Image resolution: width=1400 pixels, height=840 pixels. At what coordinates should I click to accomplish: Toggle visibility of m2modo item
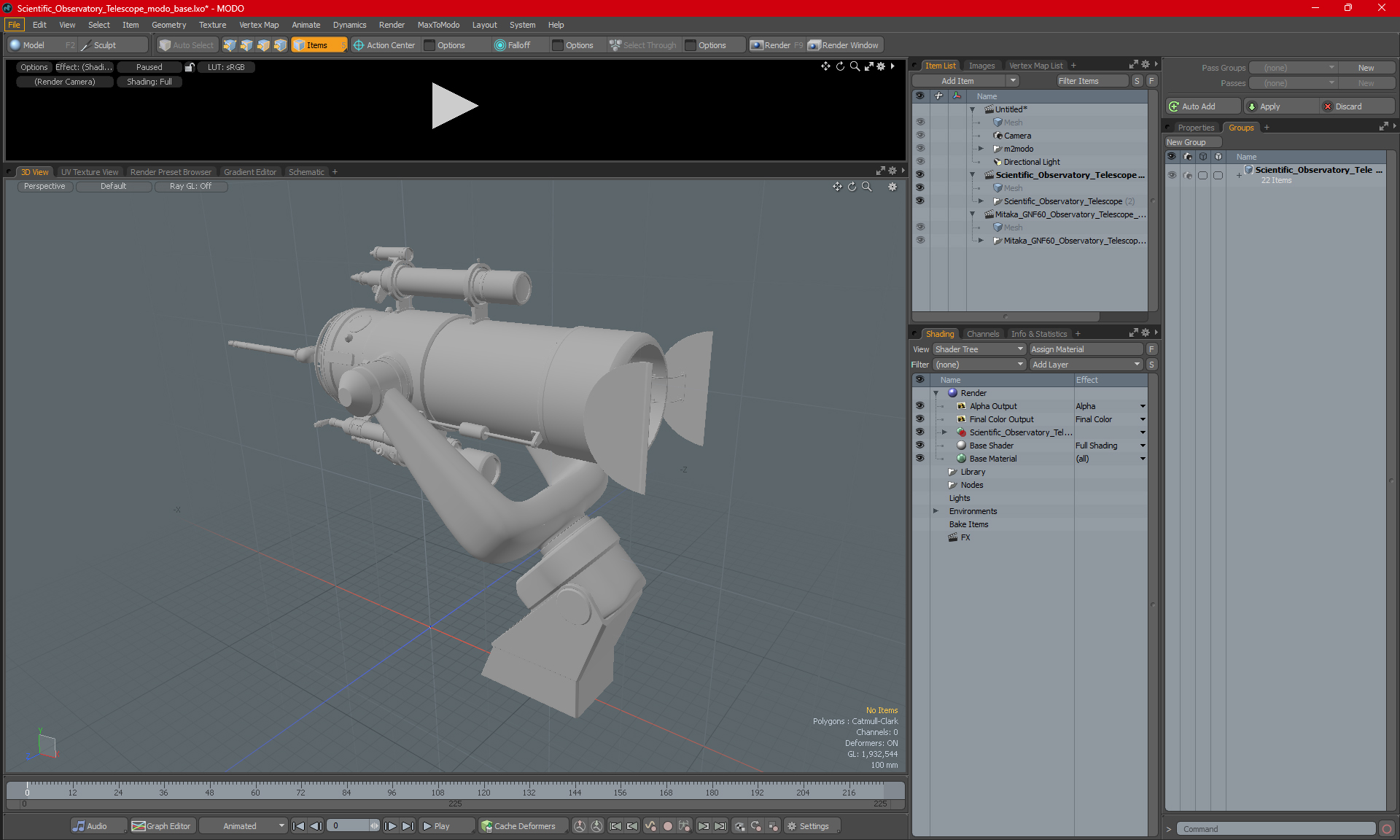point(920,149)
